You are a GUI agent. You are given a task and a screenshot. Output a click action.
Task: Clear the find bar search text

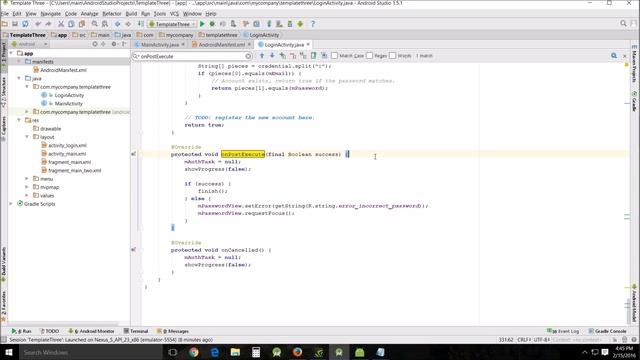coord(248,56)
